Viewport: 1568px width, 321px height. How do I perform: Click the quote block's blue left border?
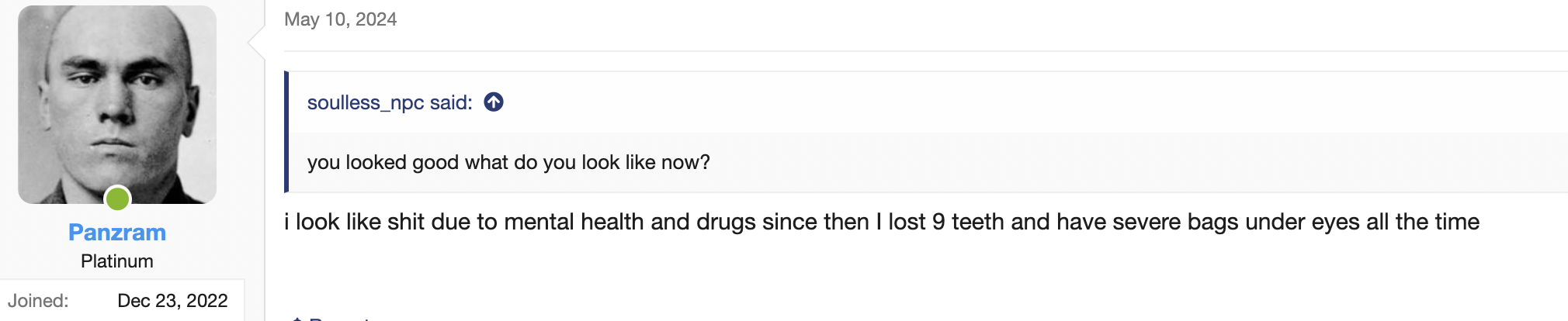pyautogui.click(x=286, y=132)
